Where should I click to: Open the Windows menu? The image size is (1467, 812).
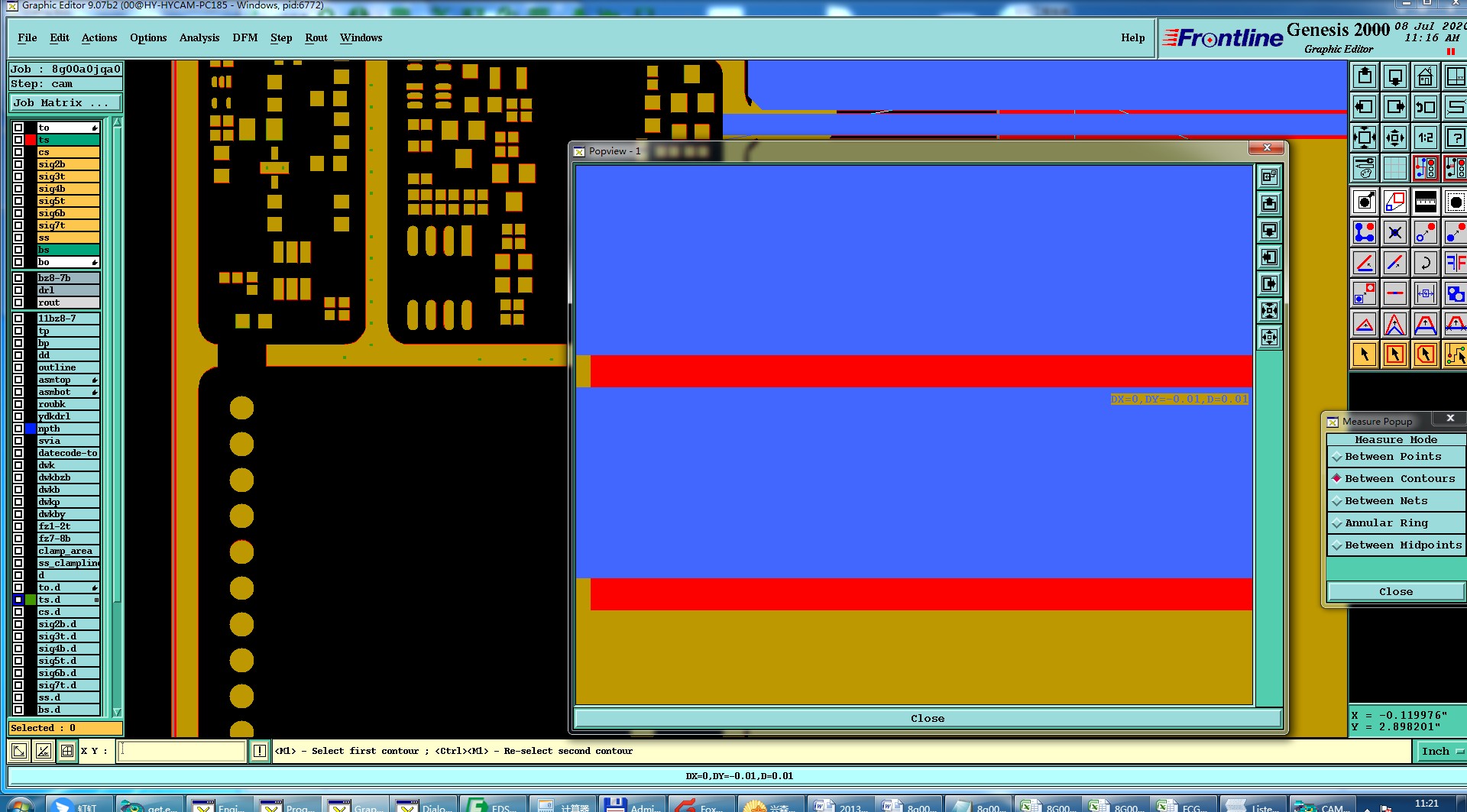pos(361,37)
